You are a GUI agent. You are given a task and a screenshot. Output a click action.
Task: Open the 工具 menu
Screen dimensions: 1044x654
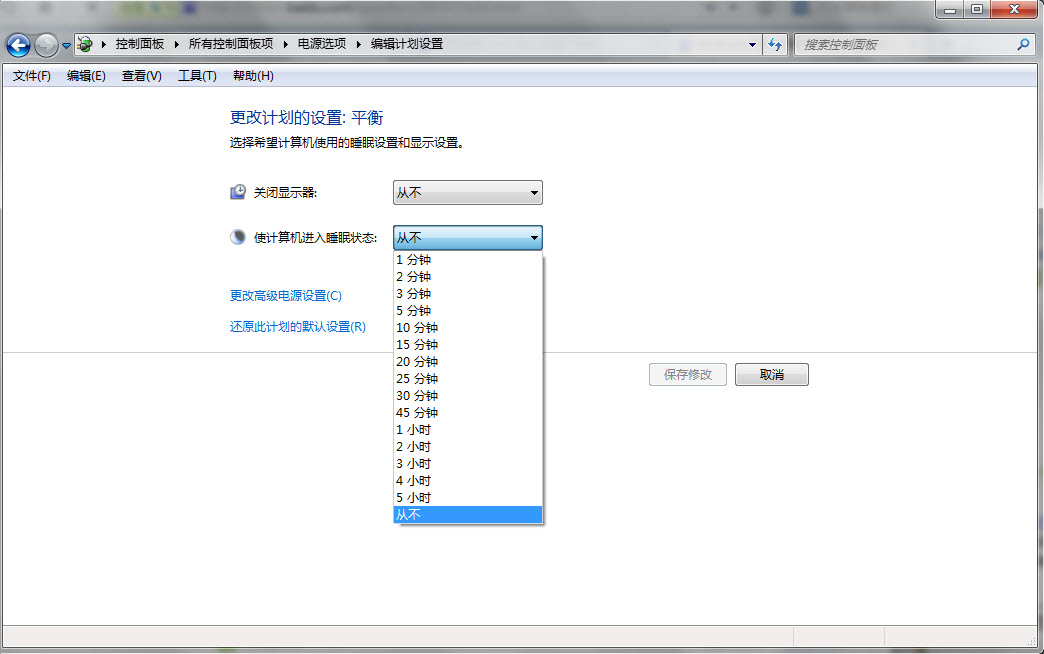(x=196, y=75)
